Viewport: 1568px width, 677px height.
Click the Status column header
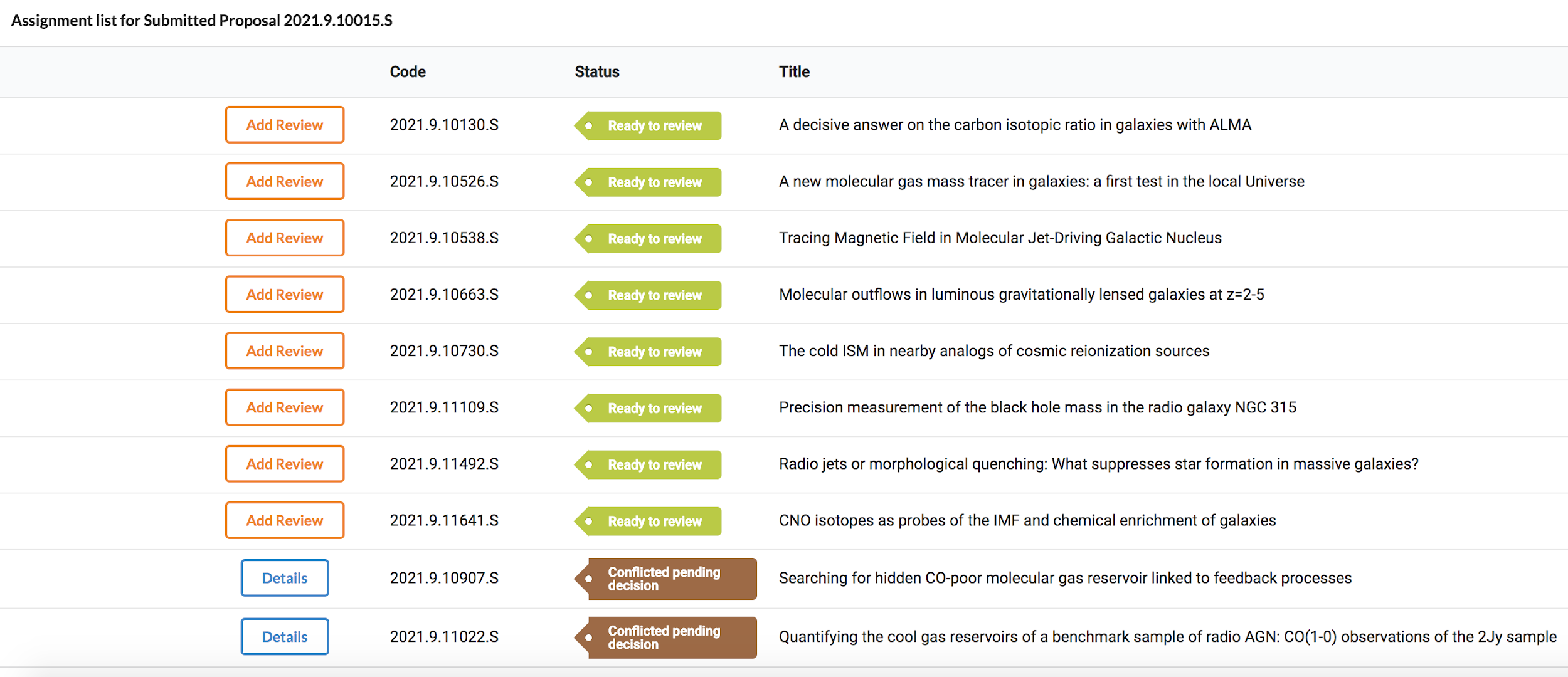point(597,72)
